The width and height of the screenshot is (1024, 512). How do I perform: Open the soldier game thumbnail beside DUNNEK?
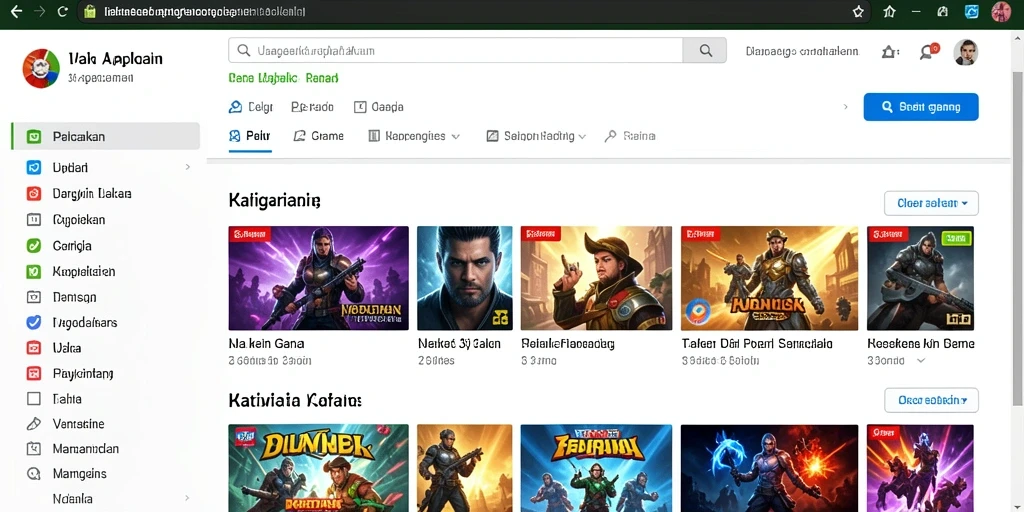tap(465, 468)
